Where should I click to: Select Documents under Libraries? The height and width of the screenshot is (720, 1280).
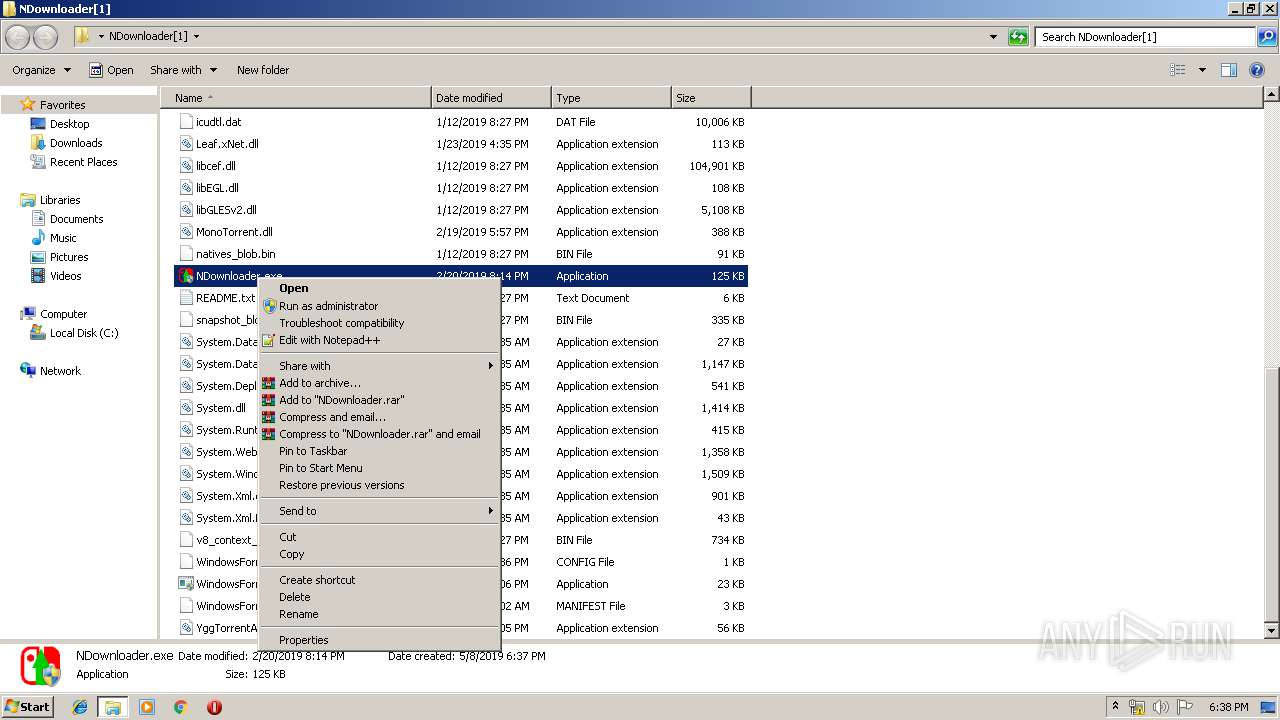pyautogui.click(x=76, y=219)
